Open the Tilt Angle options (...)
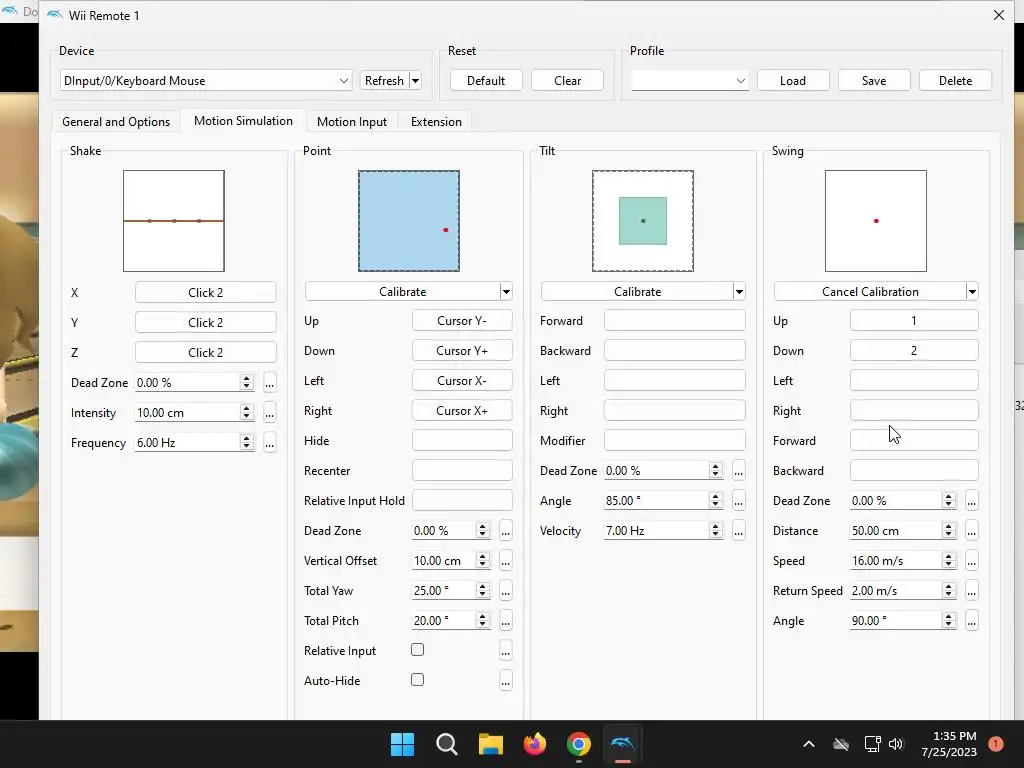The width and height of the screenshot is (1024, 768). (739, 501)
